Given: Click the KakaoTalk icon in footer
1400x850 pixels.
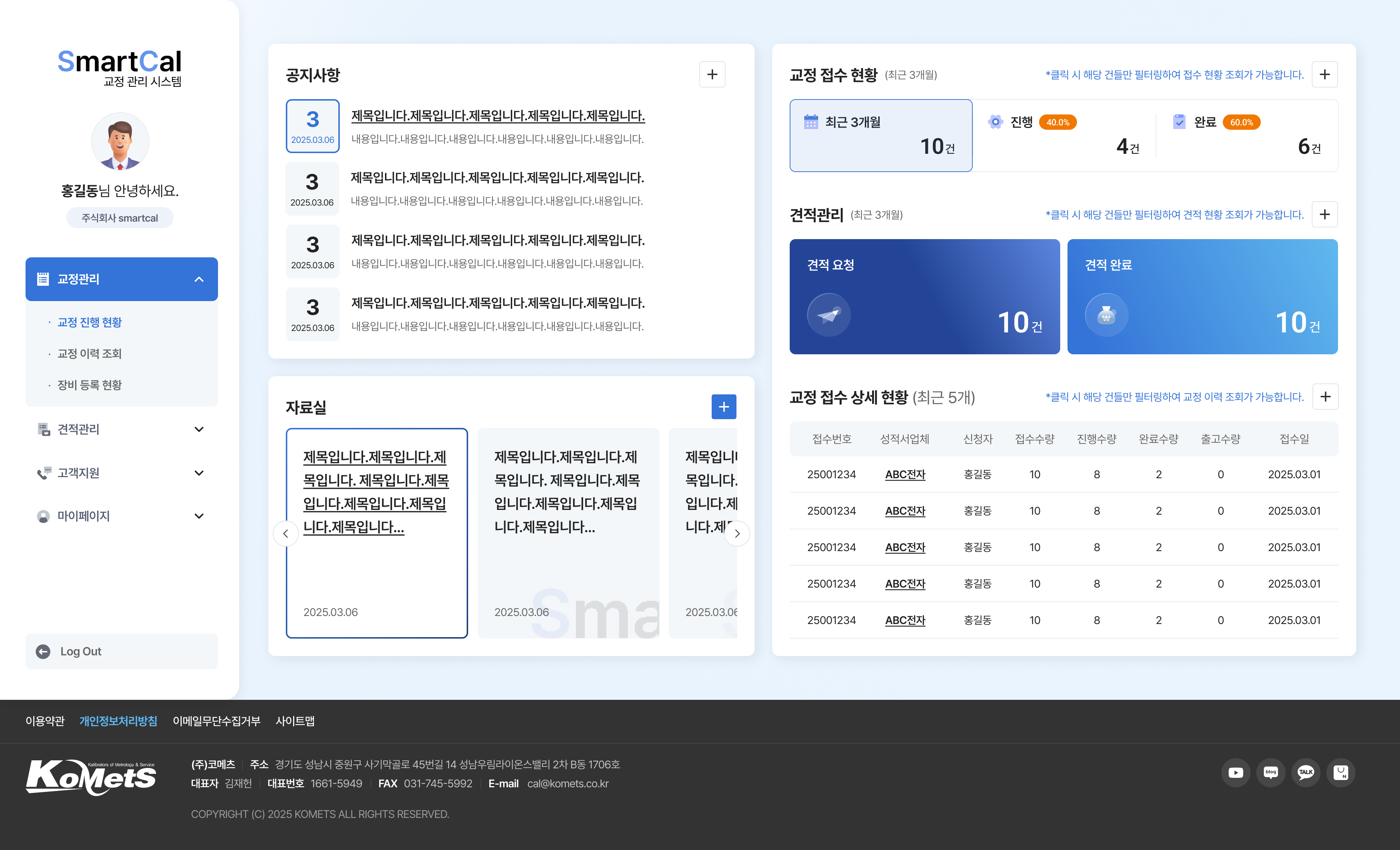Looking at the screenshot, I should click(1306, 772).
